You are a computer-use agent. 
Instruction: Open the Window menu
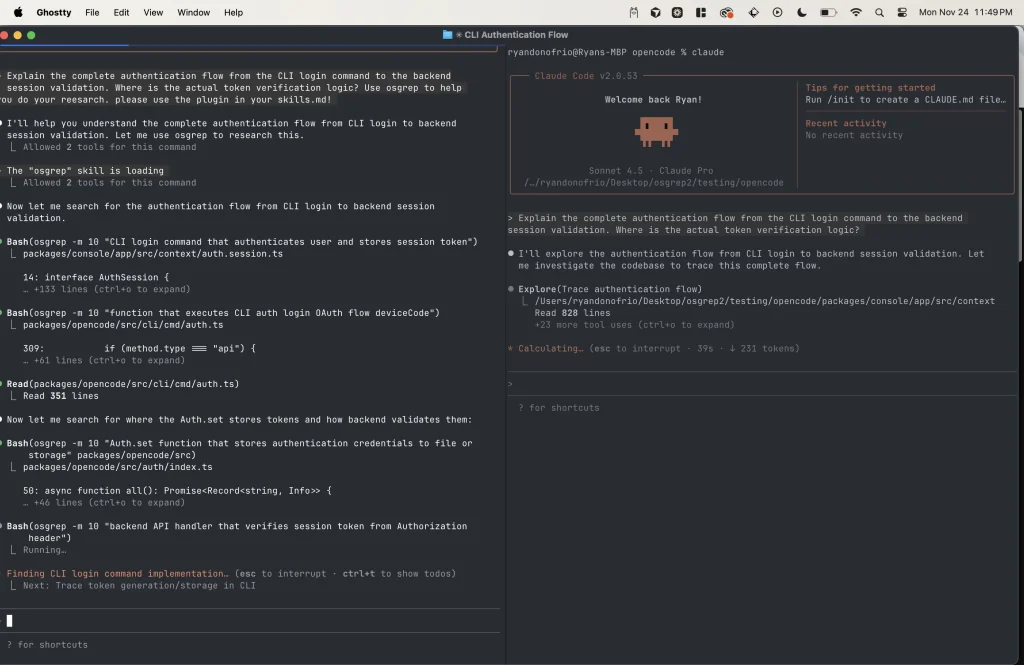(193, 12)
